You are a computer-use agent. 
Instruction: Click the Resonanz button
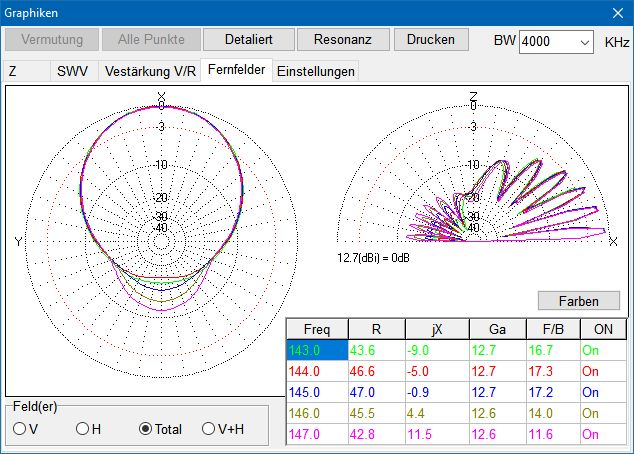(x=343, y=40)
